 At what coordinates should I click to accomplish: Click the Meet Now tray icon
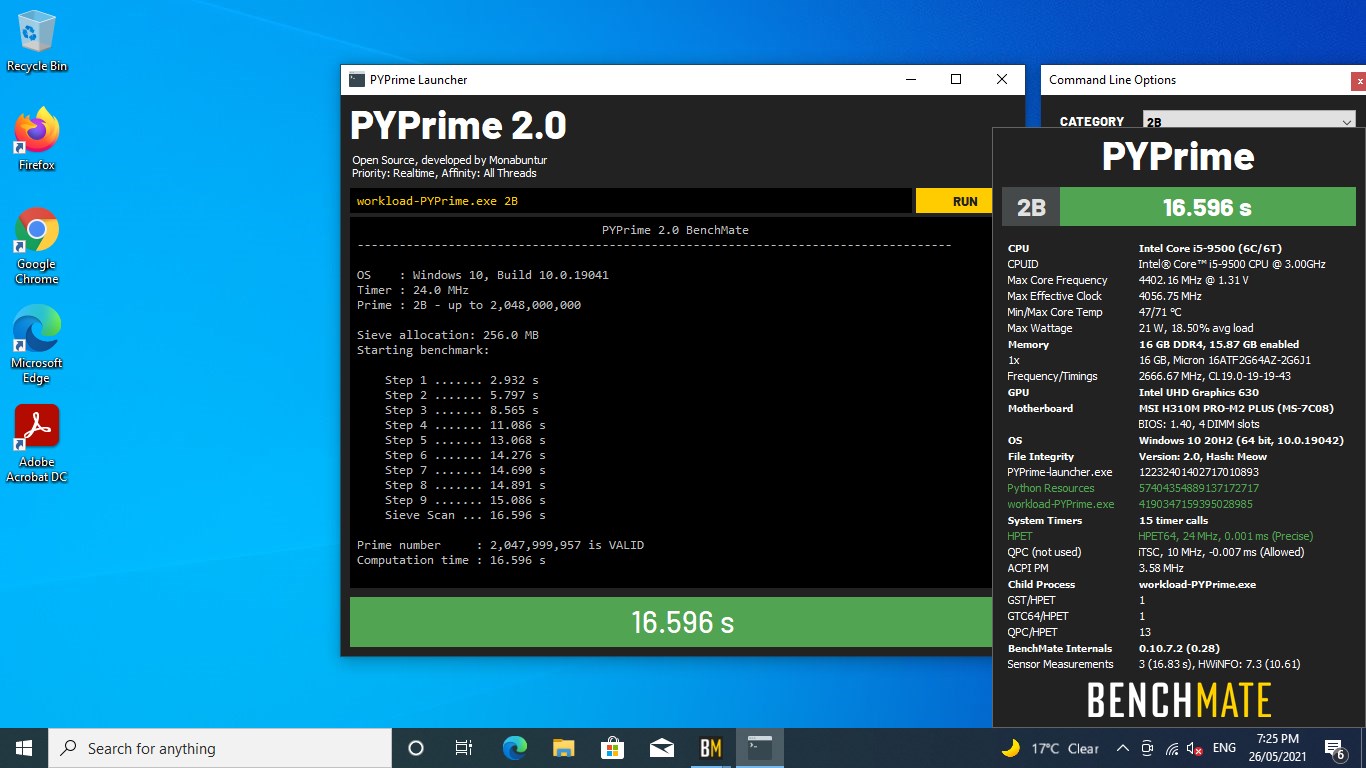pyautogui.click(x=1147, y=748)
